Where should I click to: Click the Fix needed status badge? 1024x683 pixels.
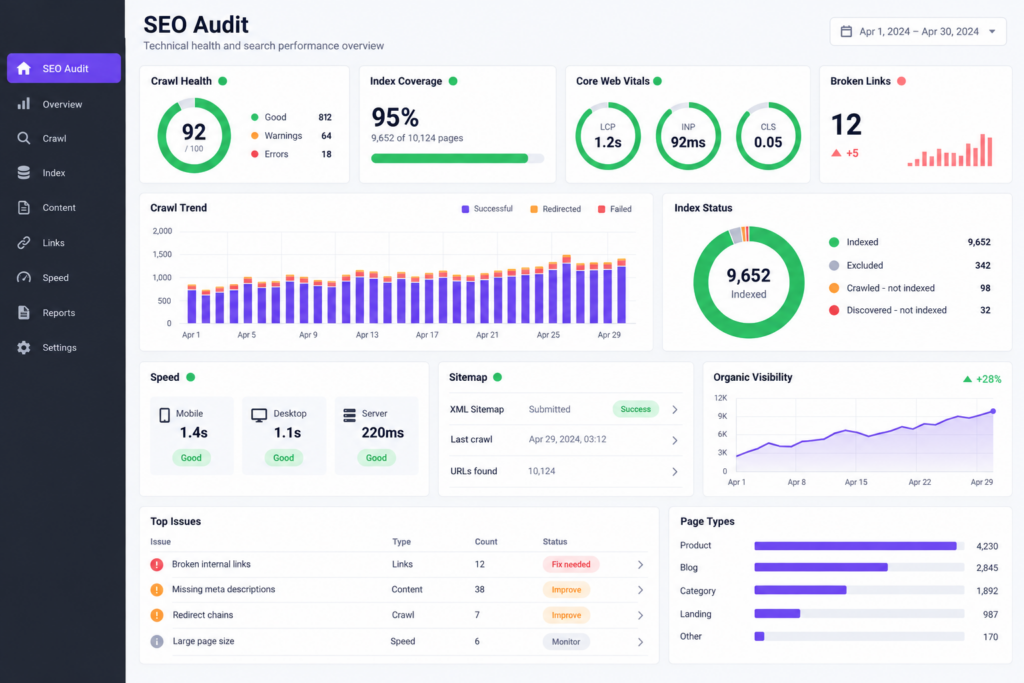tap(571, 564)
